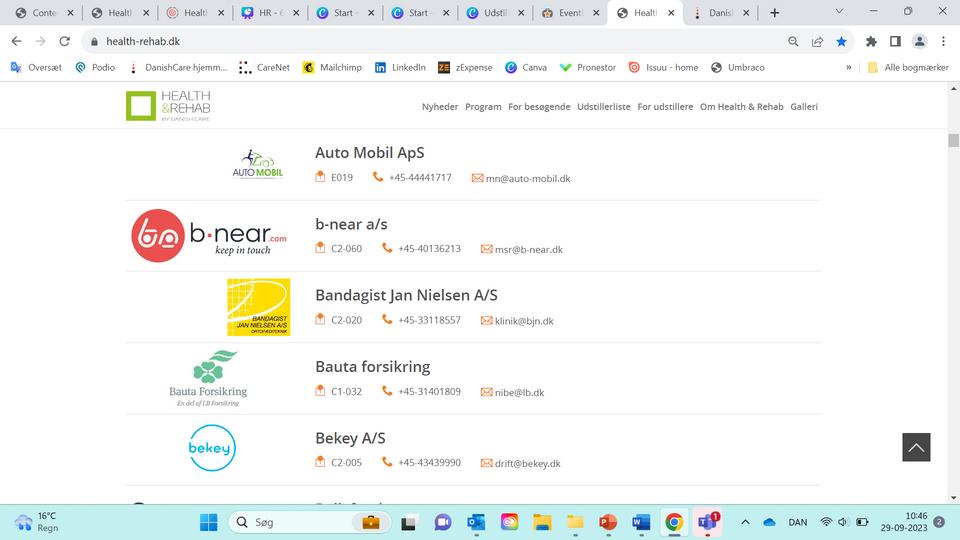Bookmark this page with the star icon
The width and height of the screenshot is (960, 540).
click(x=841, y=41)
